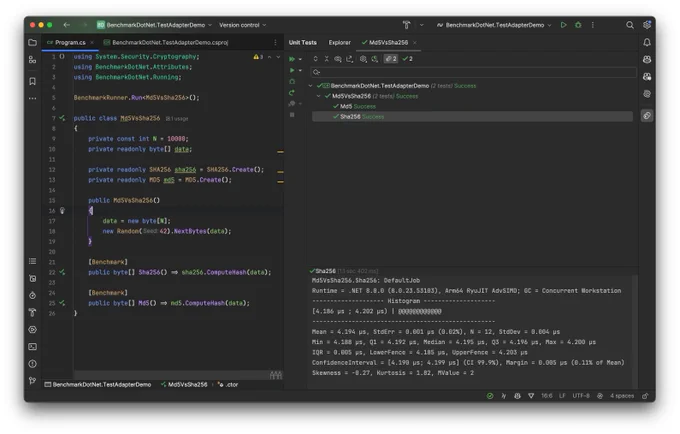Select the Sha256 Success test row
This screenshot has height=434, width=680.
tap(472, 117)
